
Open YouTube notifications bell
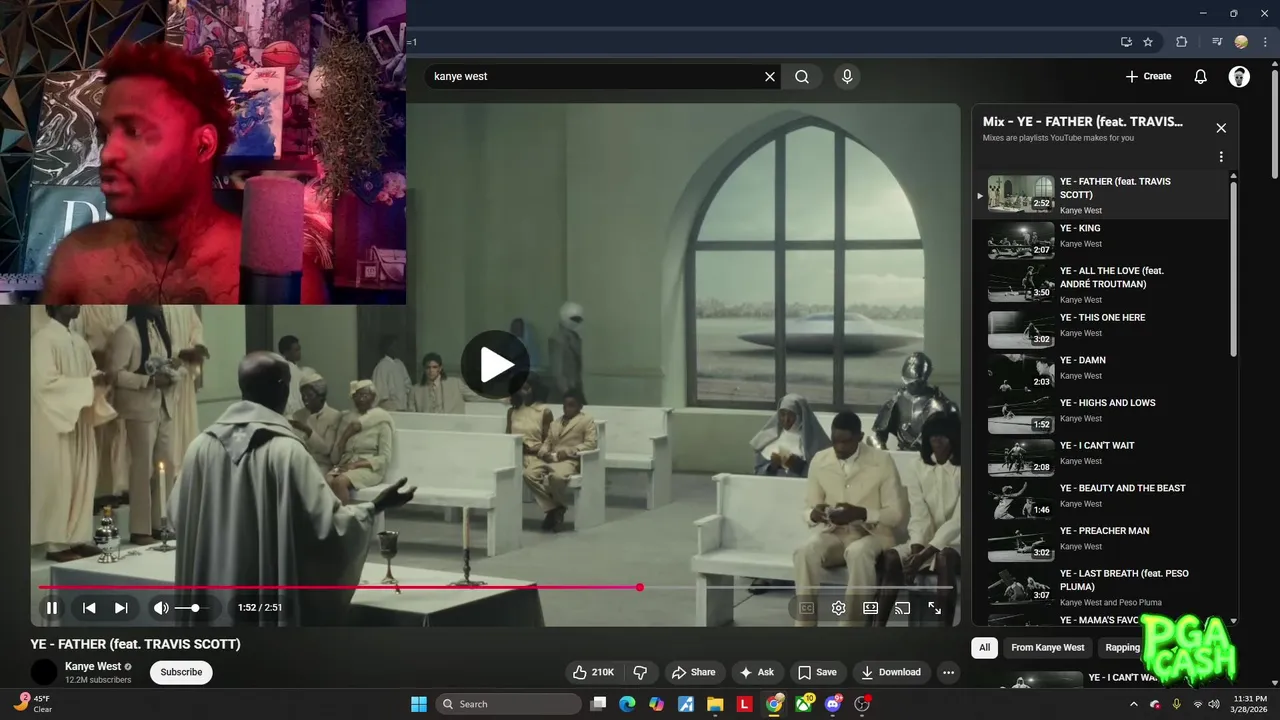(1201, 76)
